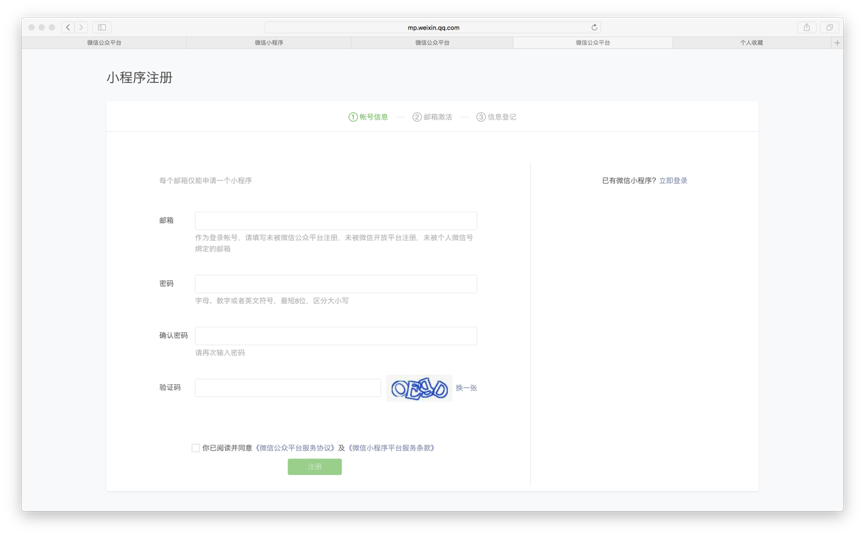Focus the 密码 input field

coord(336,284)
